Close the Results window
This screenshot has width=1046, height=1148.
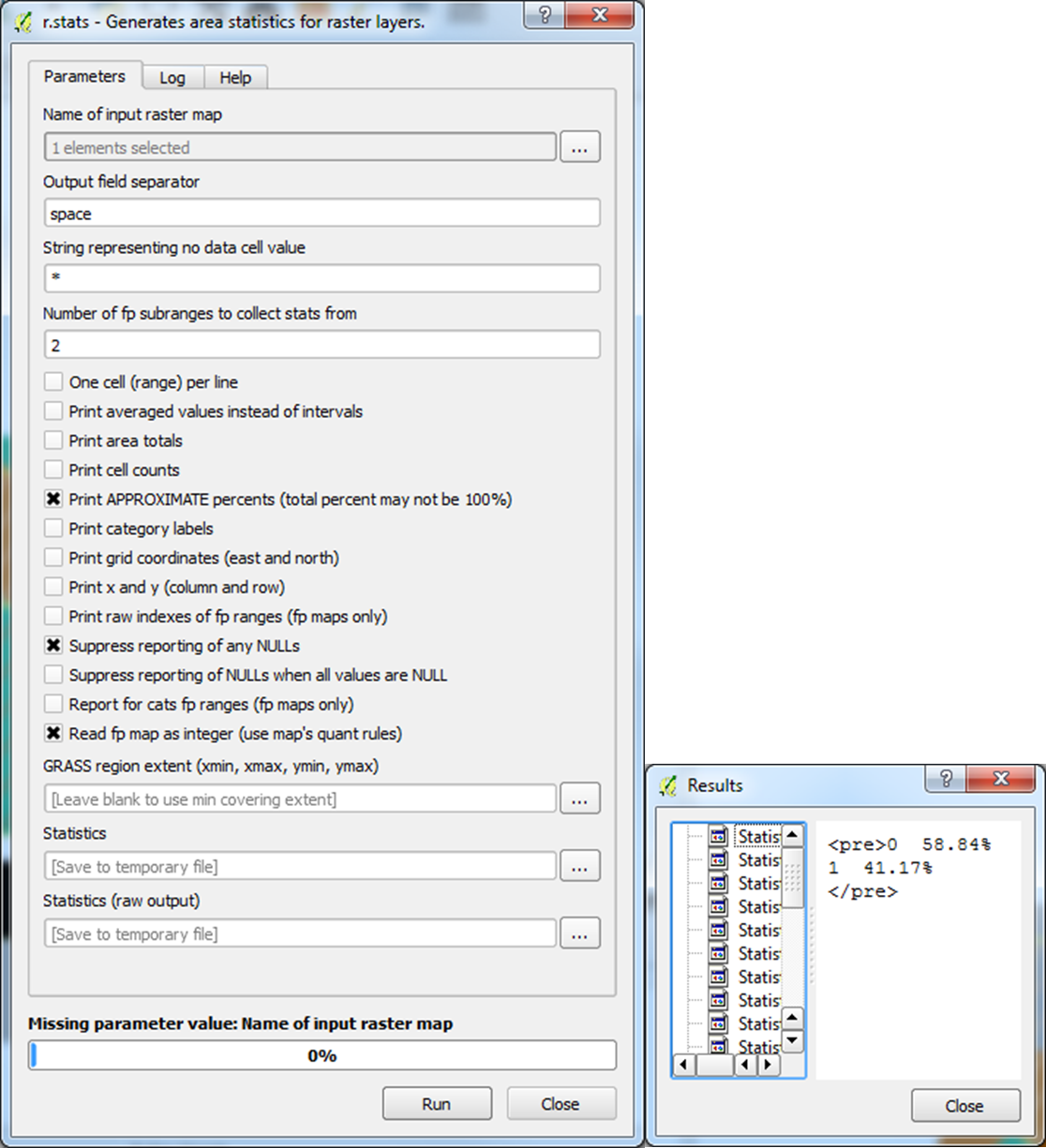click(964, 1106)
